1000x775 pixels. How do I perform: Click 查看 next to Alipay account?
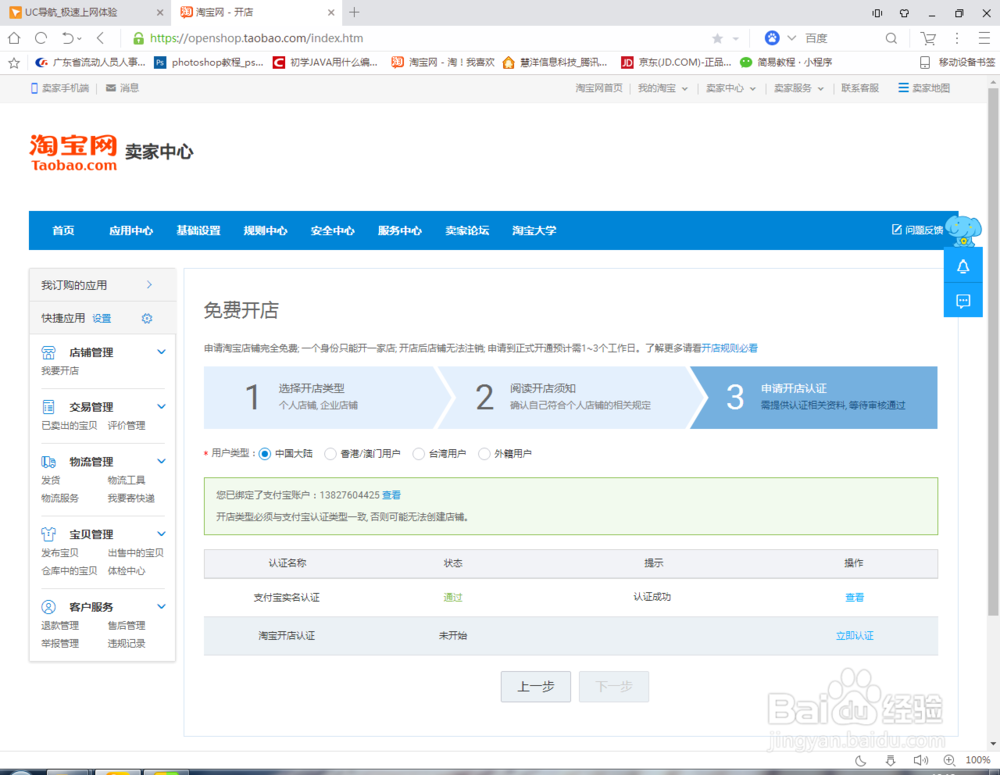[x=392, y=495]
